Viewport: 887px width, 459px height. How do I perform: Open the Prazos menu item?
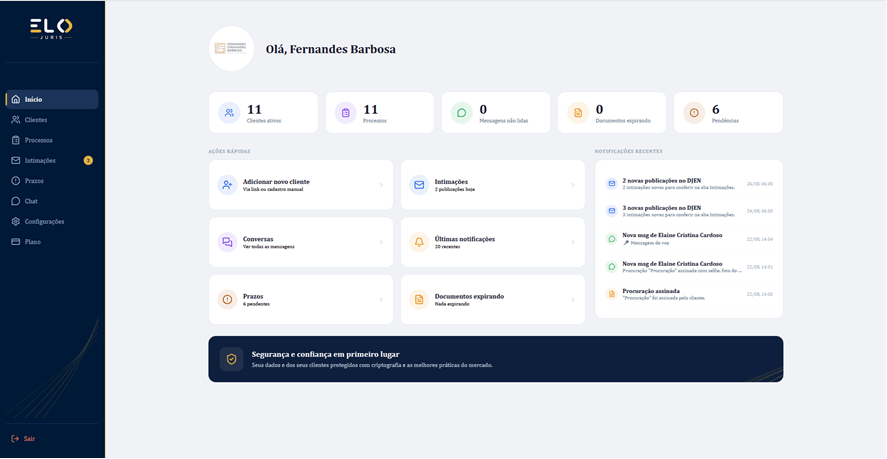tap(52, 181)
